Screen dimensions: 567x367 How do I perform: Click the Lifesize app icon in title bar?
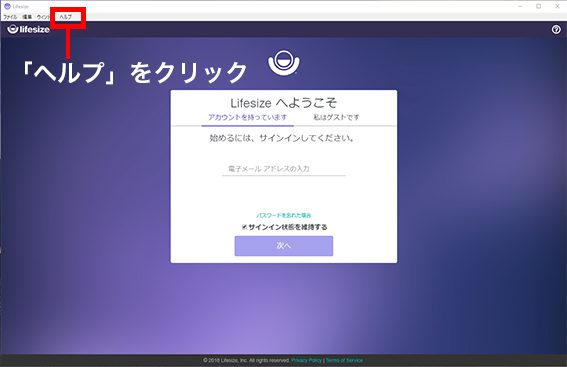[x=7, y=6]
